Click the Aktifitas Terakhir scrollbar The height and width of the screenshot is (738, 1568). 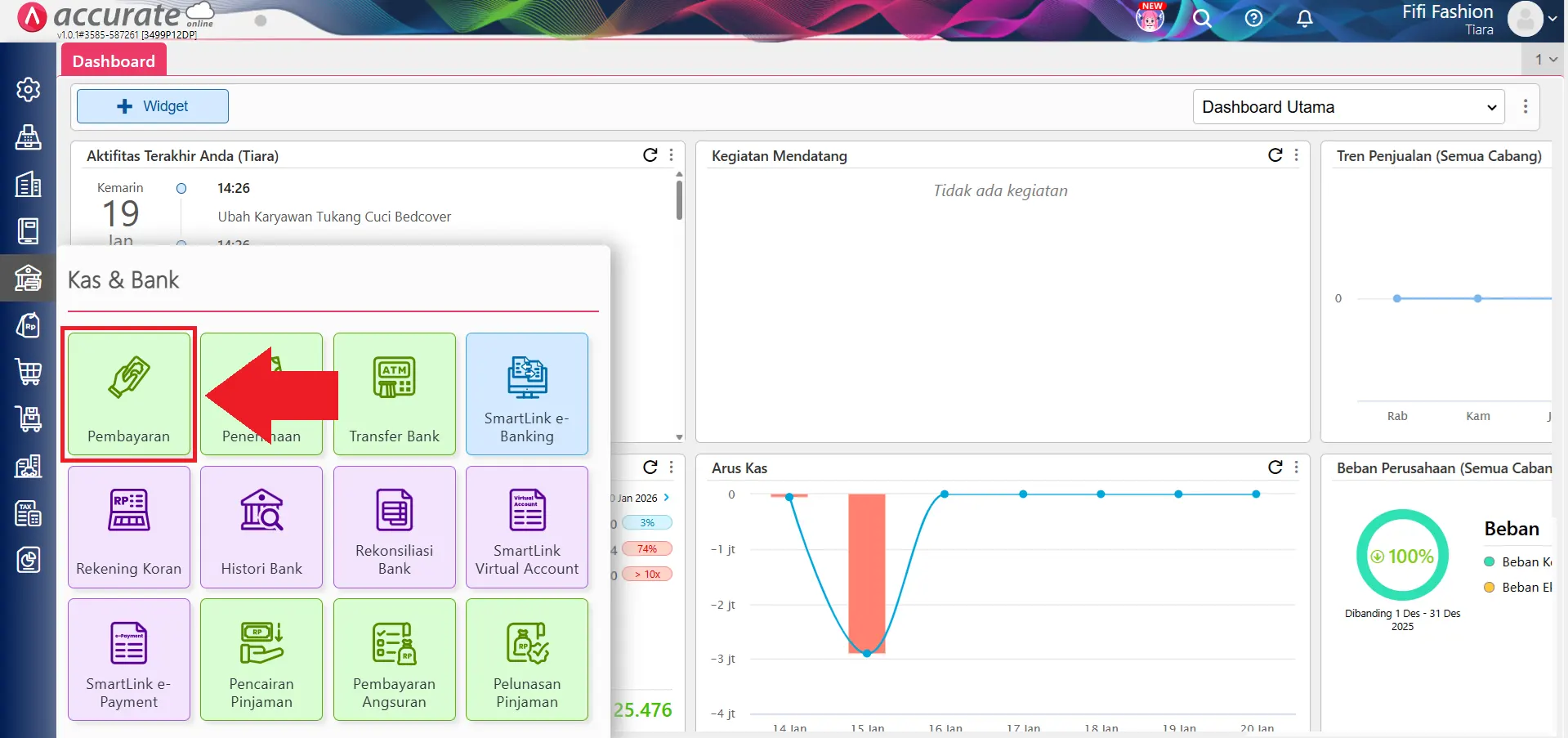pyautogui.click(x=679, y=200)
